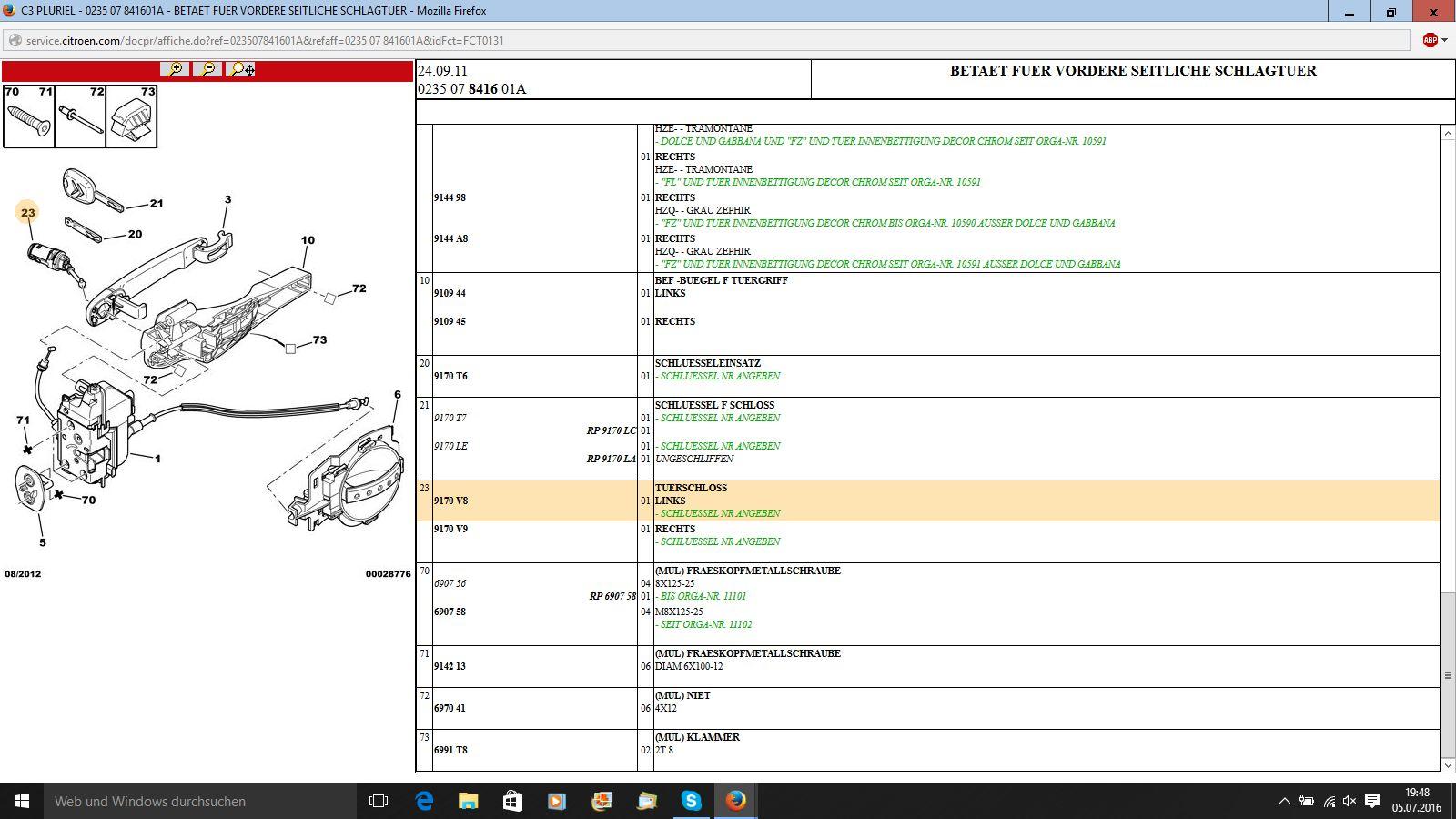Image resolution: width=1456 pixels, height=819 pixels.
Task: Click part number 9144 98
Action: [450, 197]
